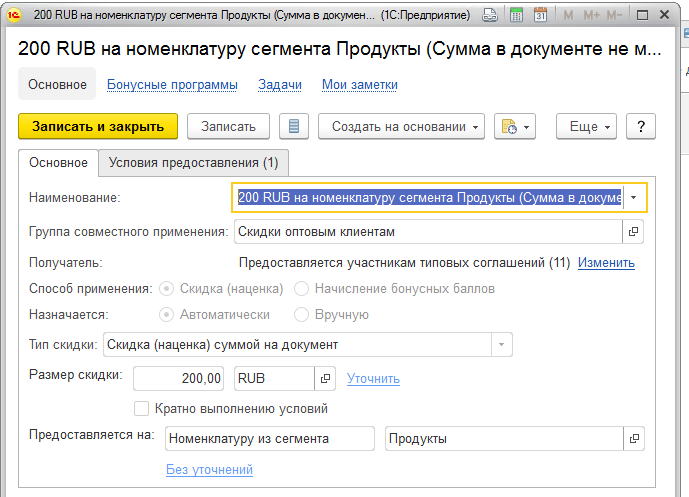Enable Кратно выполнению условий checkbox

(141, 409)
